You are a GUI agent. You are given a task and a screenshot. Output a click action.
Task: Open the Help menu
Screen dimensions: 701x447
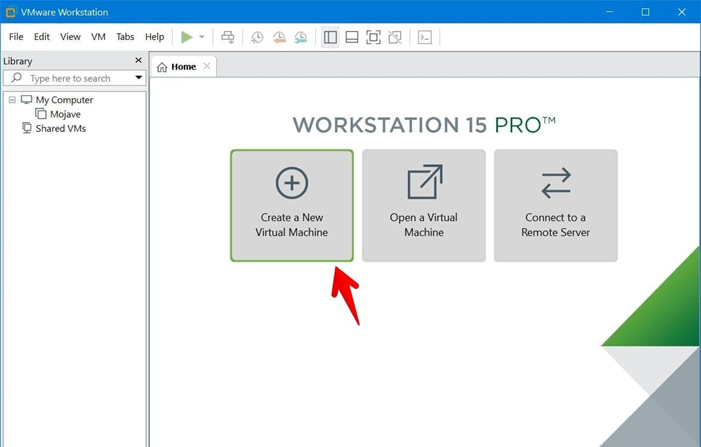155,37
